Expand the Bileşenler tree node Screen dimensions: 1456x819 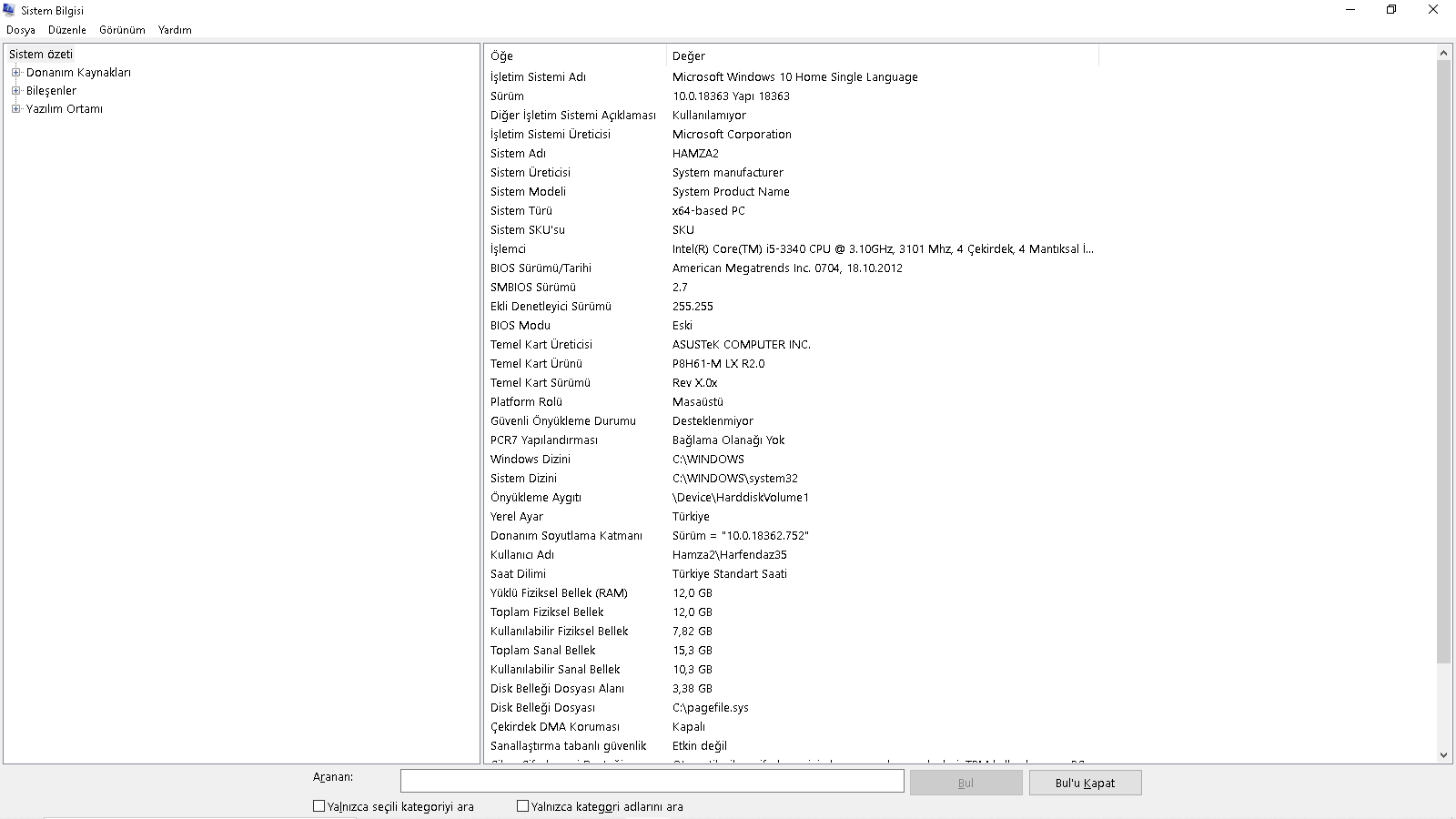pyautogui.click(x=15, y=91)
